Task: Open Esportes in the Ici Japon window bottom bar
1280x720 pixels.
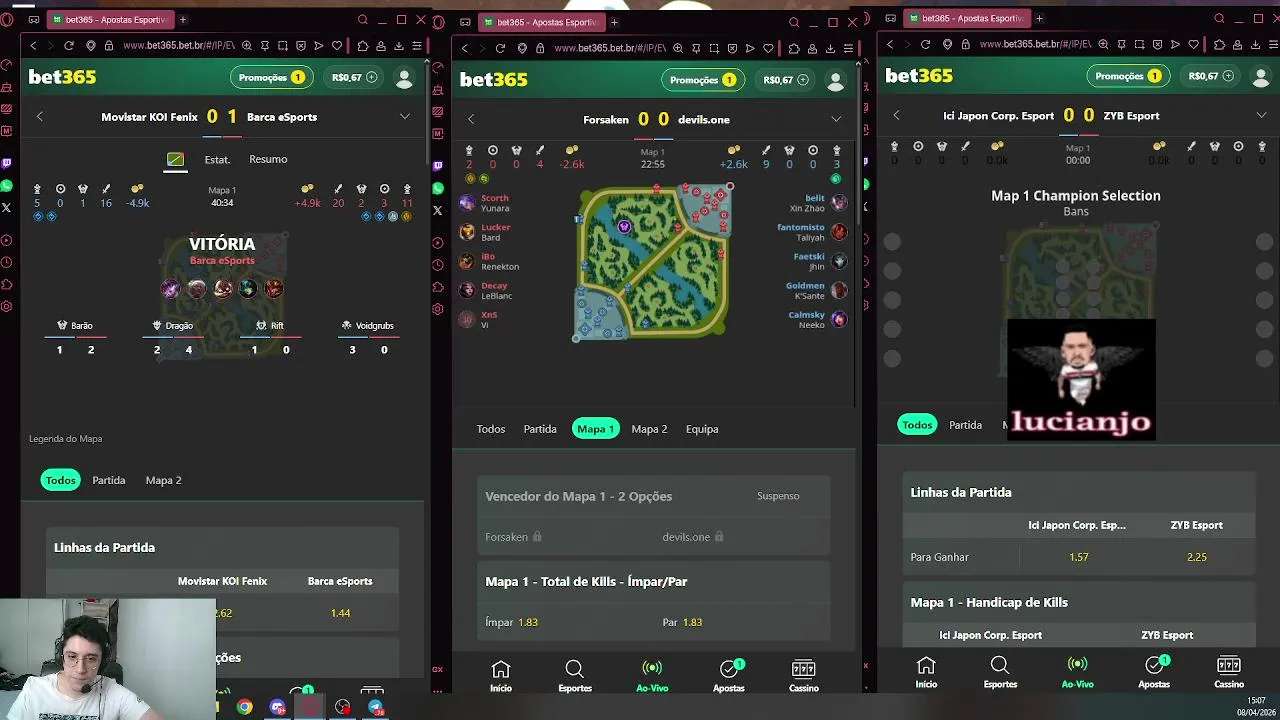Action: (x=1000, y=672)
